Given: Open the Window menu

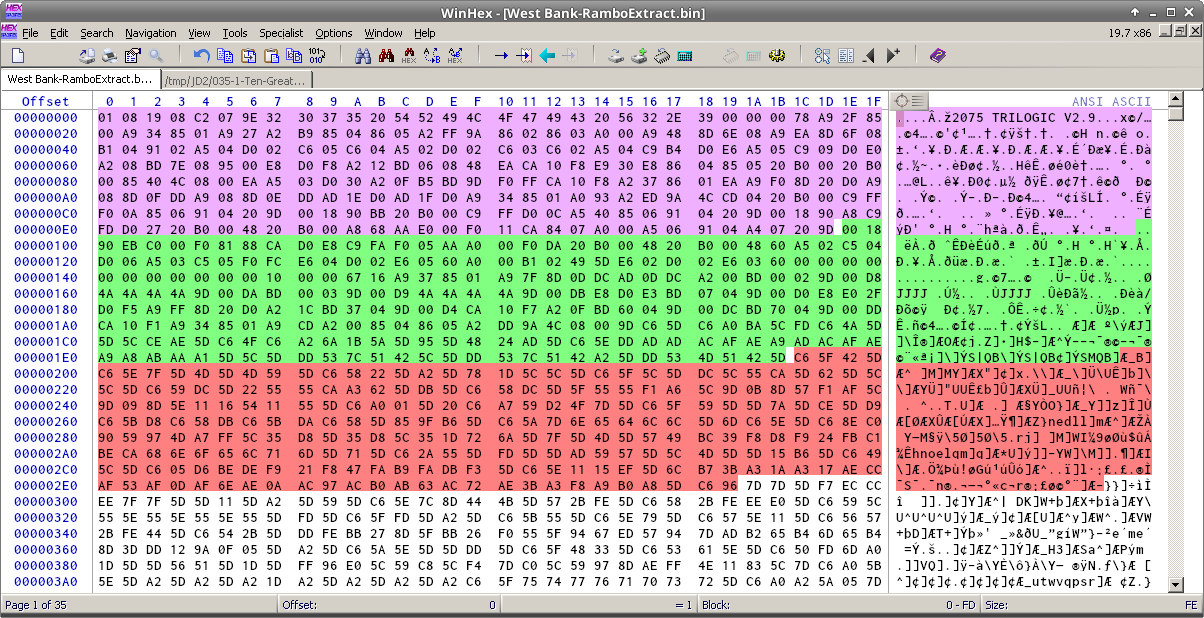Looking at the screenshot, I should click(x=383, y=33).
